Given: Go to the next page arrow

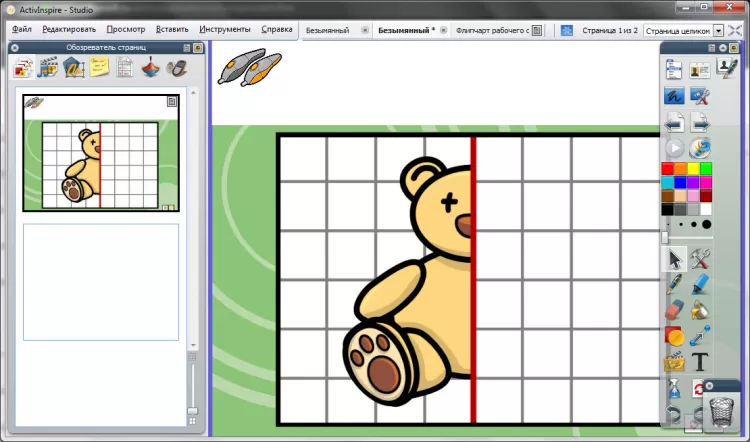Looking at the screenshot, I should coord(700,123).
